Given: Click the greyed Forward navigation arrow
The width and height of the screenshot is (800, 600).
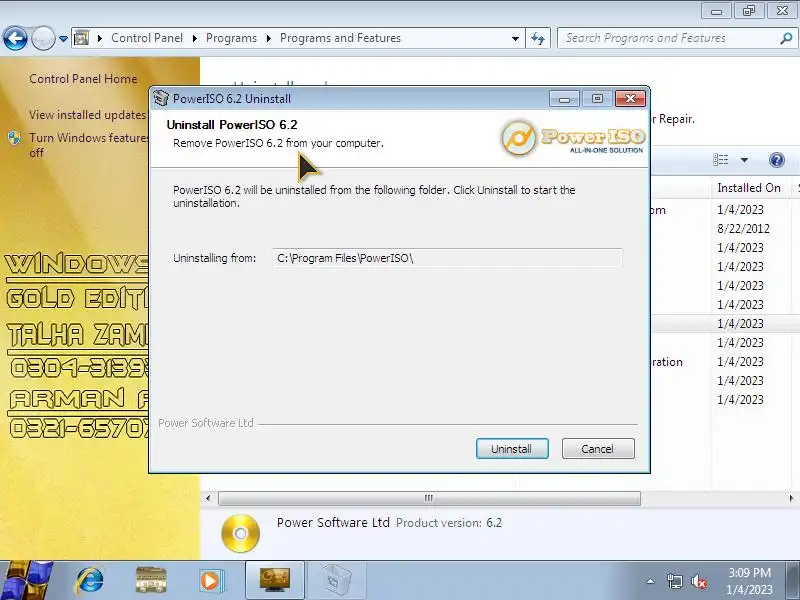Looking at the screenshot, I should click(43, 38).
